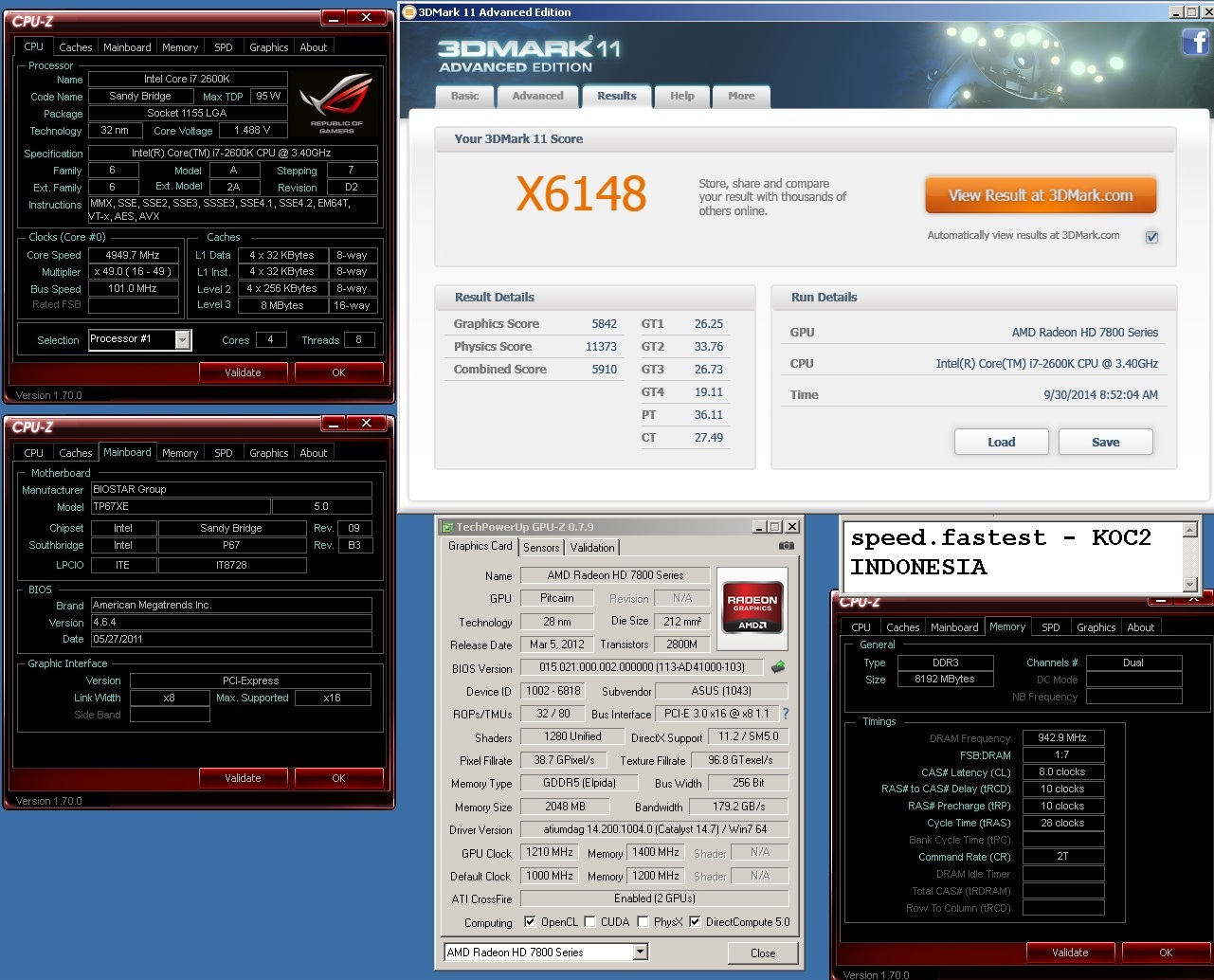Open Graphics tab in Memory CPU-Z window
1214x980 pixels.
point(1096,627)
